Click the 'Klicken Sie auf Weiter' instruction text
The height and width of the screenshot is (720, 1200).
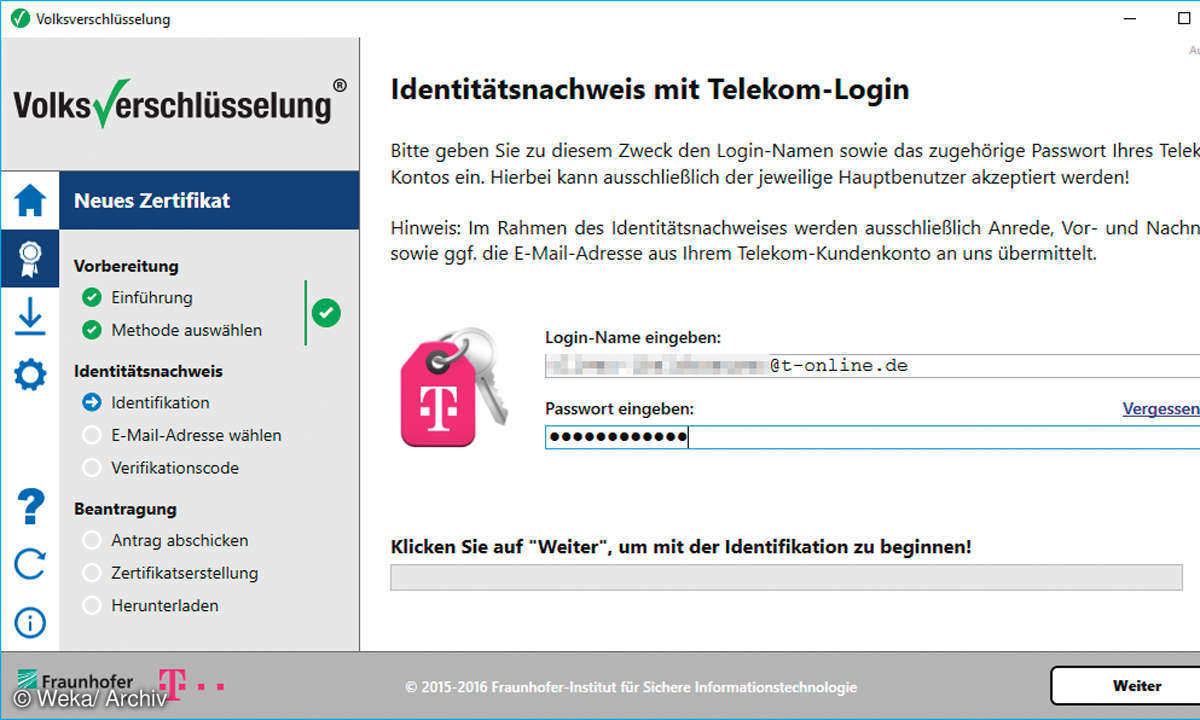[681, 547]
